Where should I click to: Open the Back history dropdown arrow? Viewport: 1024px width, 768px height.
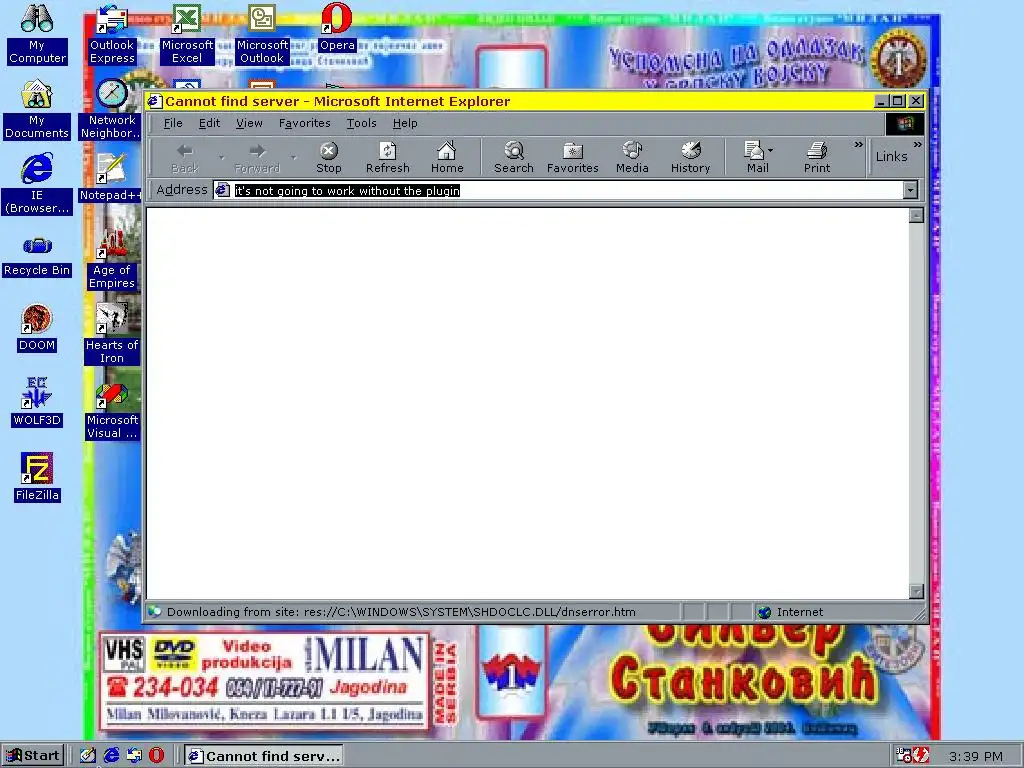coord(222,157)
